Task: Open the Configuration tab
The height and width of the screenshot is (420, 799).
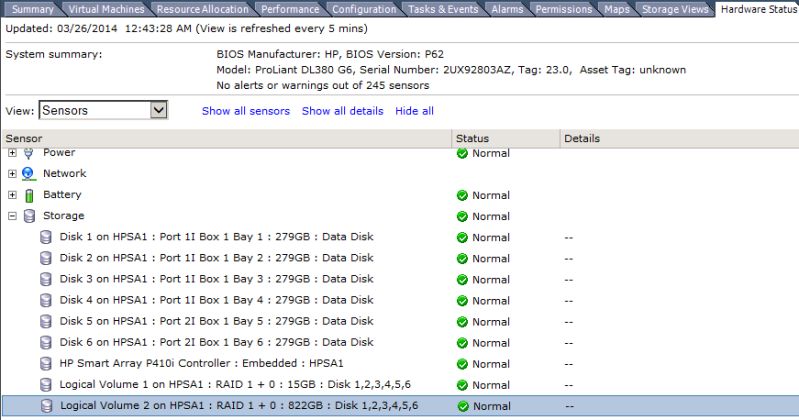Action: click(x=364, y=9)
